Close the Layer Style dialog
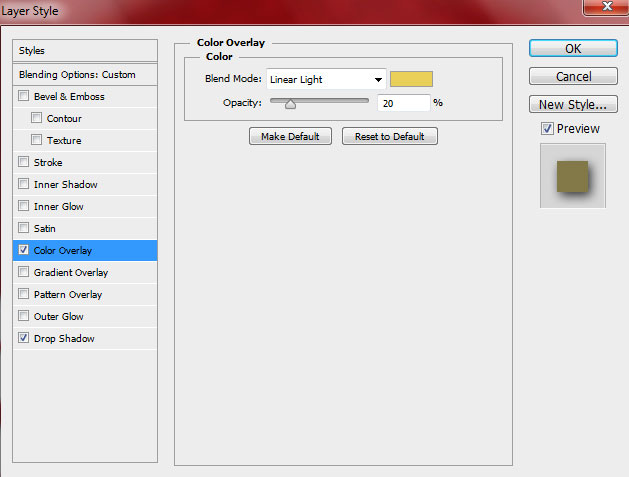The height and width of the screenshot is (477, 629). click(607, 6)
